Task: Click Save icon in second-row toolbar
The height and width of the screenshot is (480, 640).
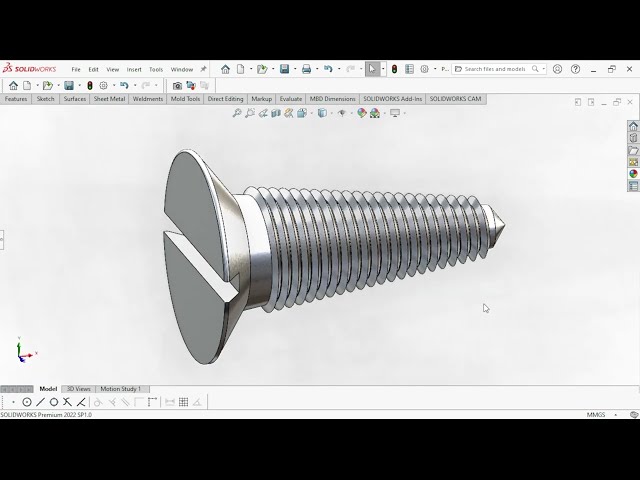Action: (69, 85)
